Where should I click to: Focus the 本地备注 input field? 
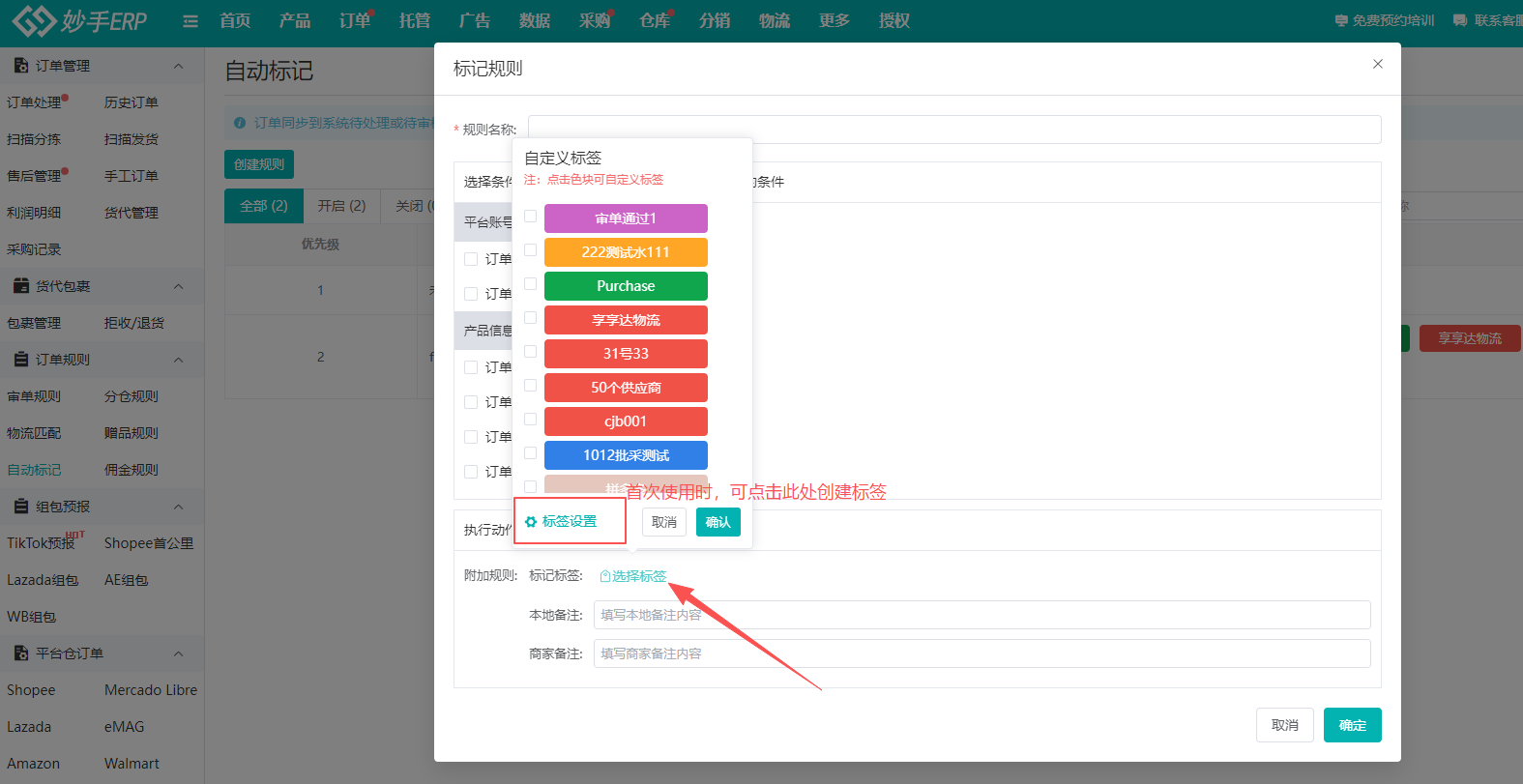click(x=982, y=615)
